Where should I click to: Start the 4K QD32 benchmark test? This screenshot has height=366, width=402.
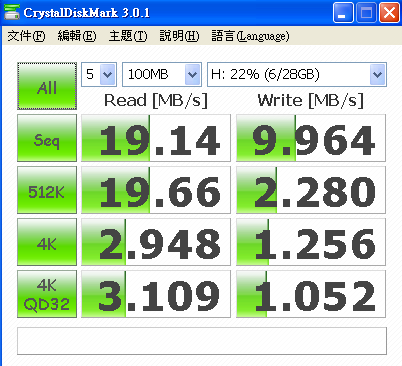pyautogui.click(x=47, y=294)
